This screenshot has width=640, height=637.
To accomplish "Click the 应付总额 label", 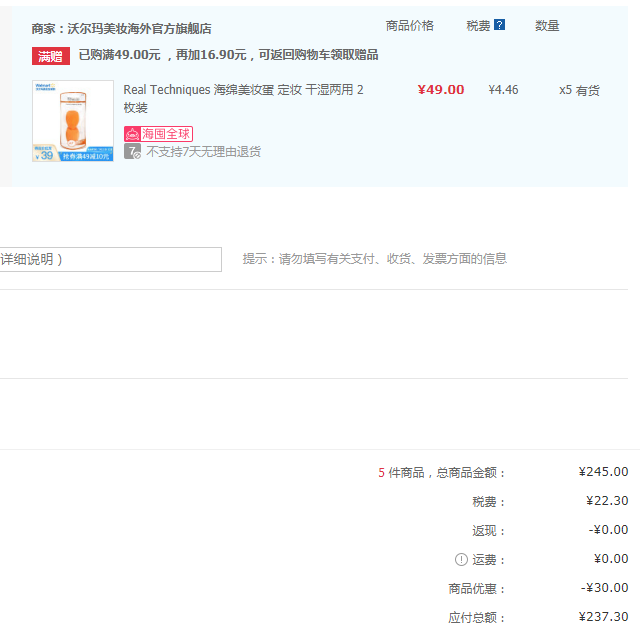I will click(477, 617).
